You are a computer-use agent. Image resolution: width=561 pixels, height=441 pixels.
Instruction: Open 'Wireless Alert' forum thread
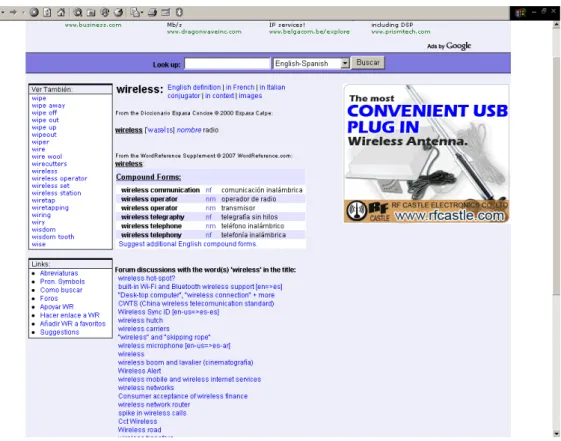139,371
